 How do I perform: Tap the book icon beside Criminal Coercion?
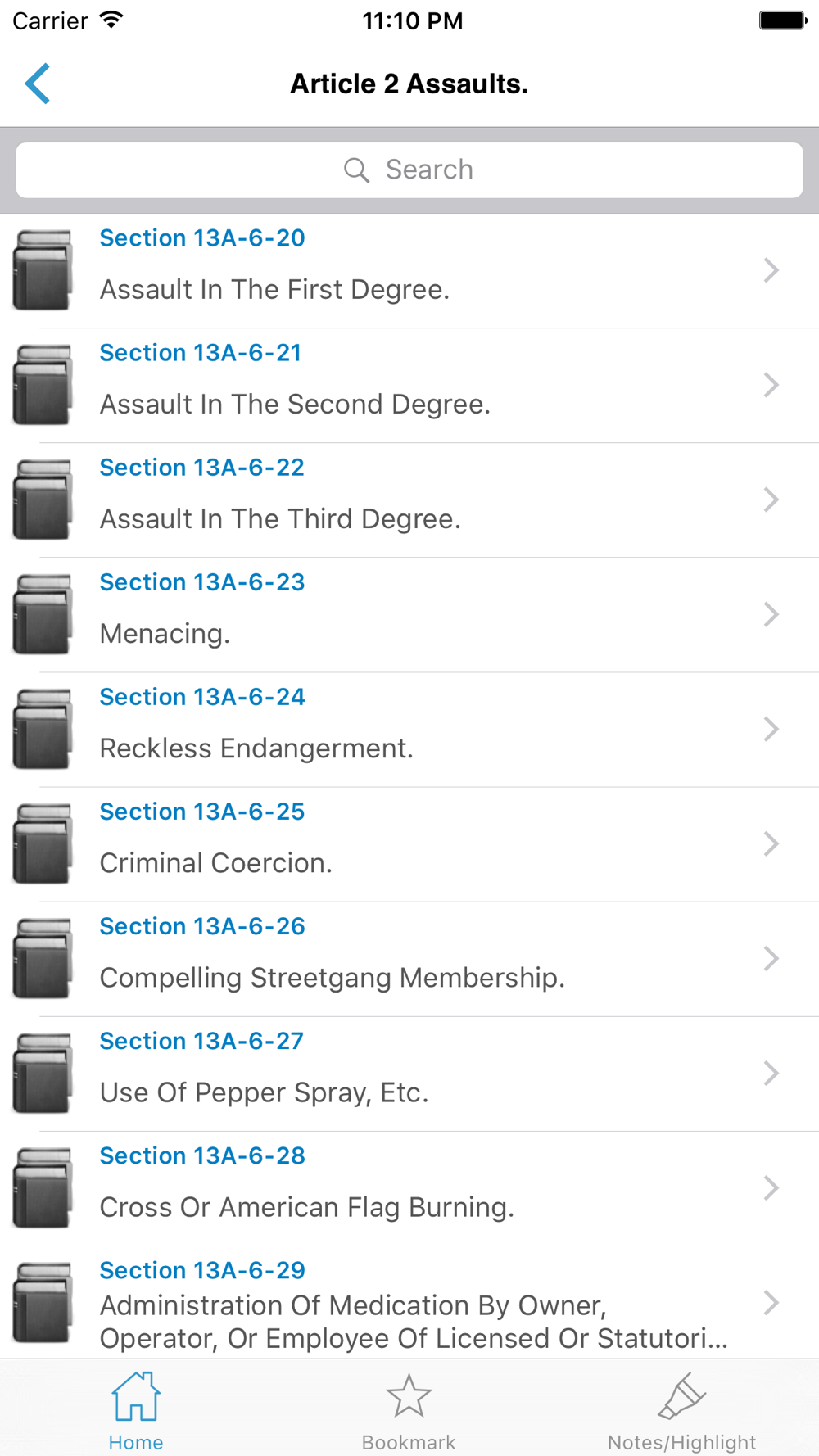pos(43,843)
